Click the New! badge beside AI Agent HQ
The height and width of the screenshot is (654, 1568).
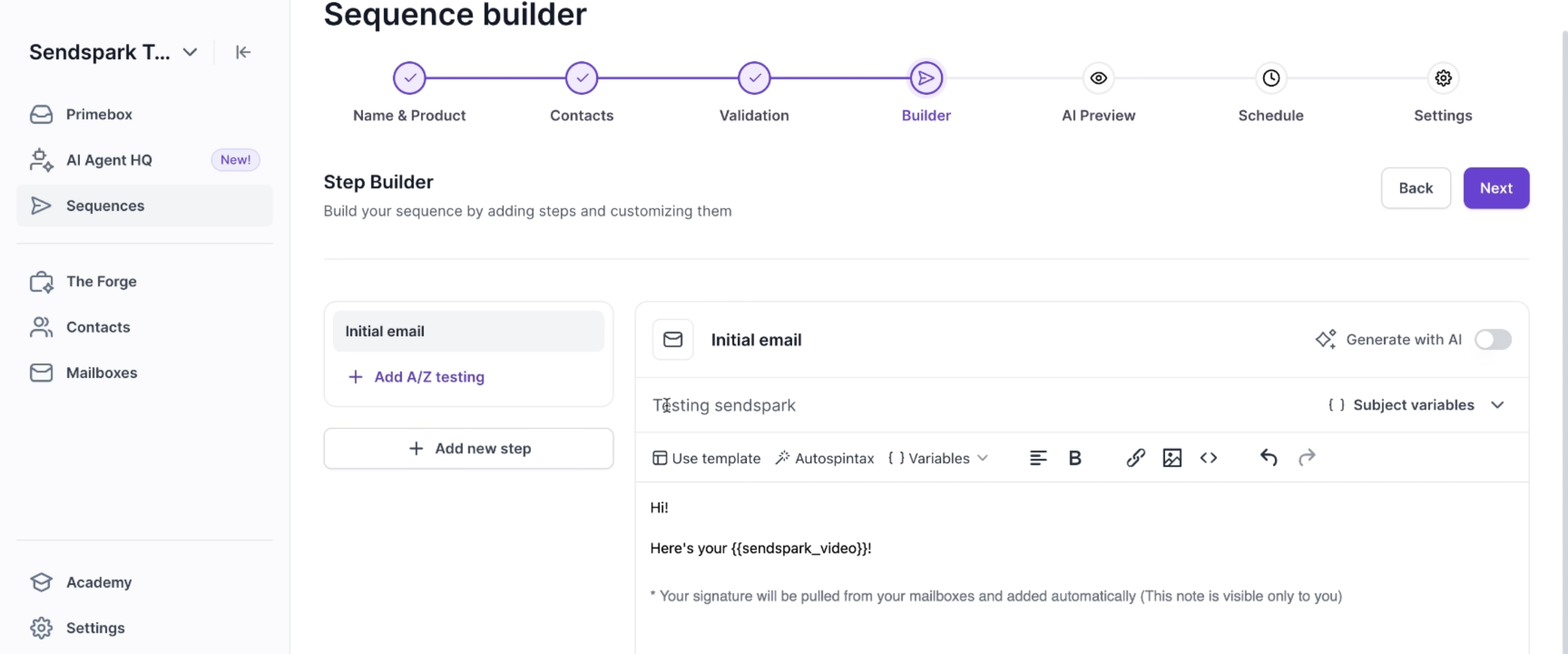pos(235,160)
